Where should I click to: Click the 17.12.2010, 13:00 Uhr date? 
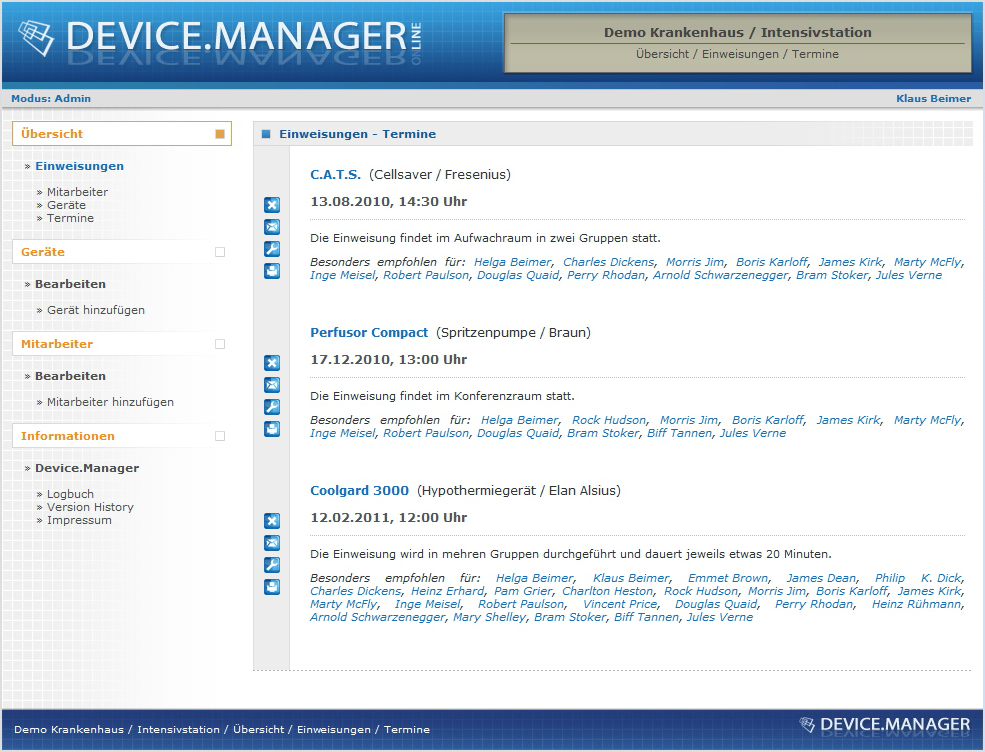(388, 359)
